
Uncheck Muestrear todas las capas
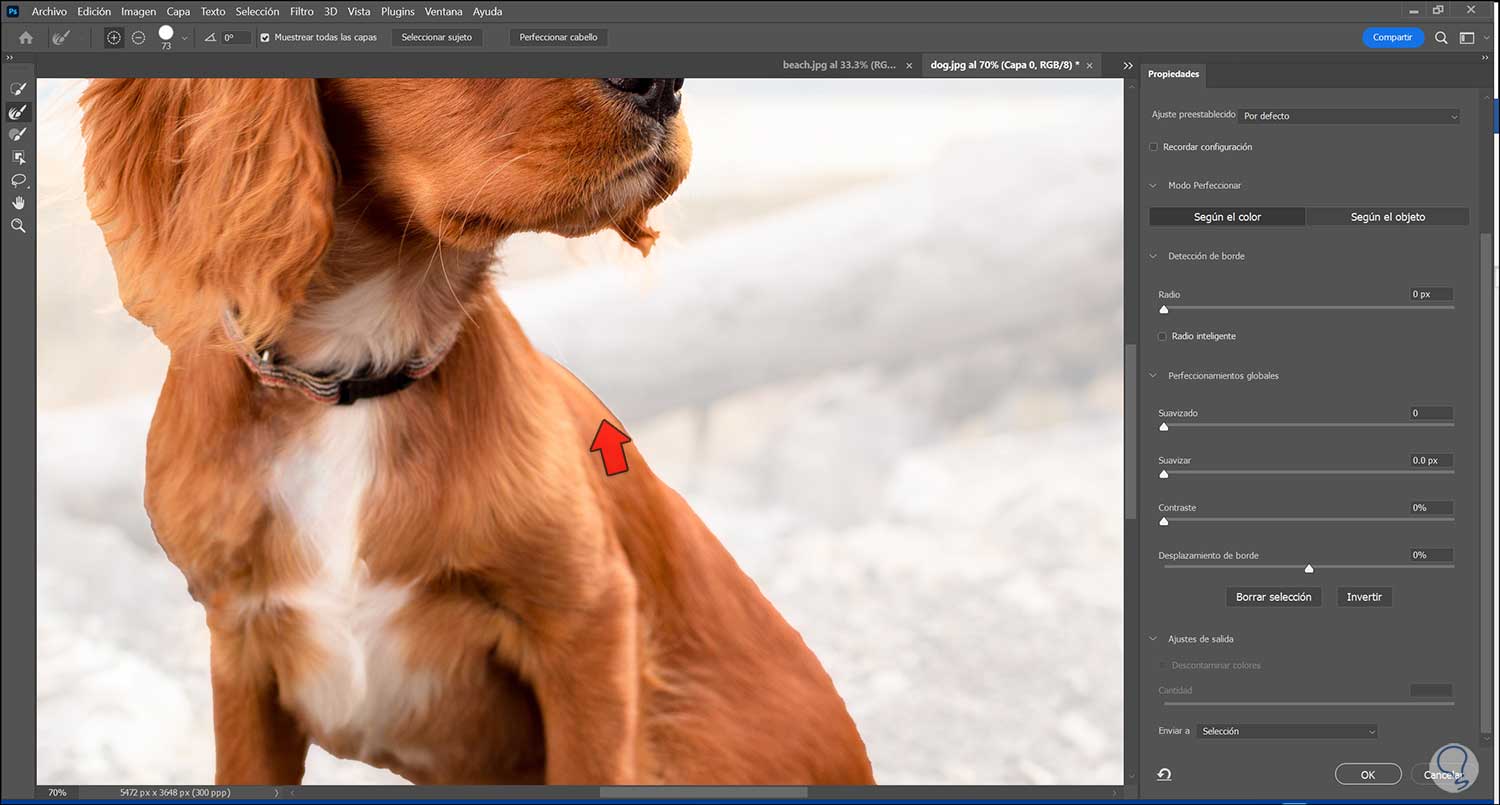265,38
